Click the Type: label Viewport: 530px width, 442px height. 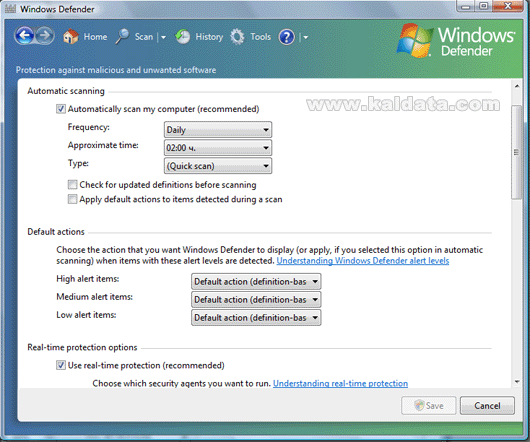point(78,163)
